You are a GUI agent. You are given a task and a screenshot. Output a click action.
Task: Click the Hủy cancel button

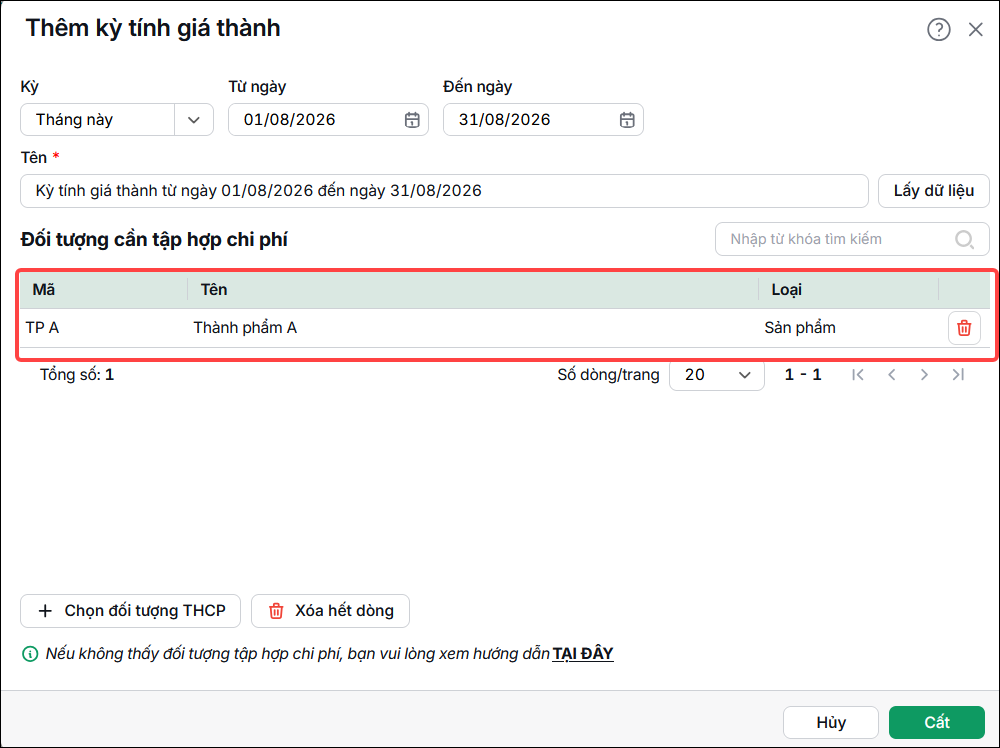(830, 722)
